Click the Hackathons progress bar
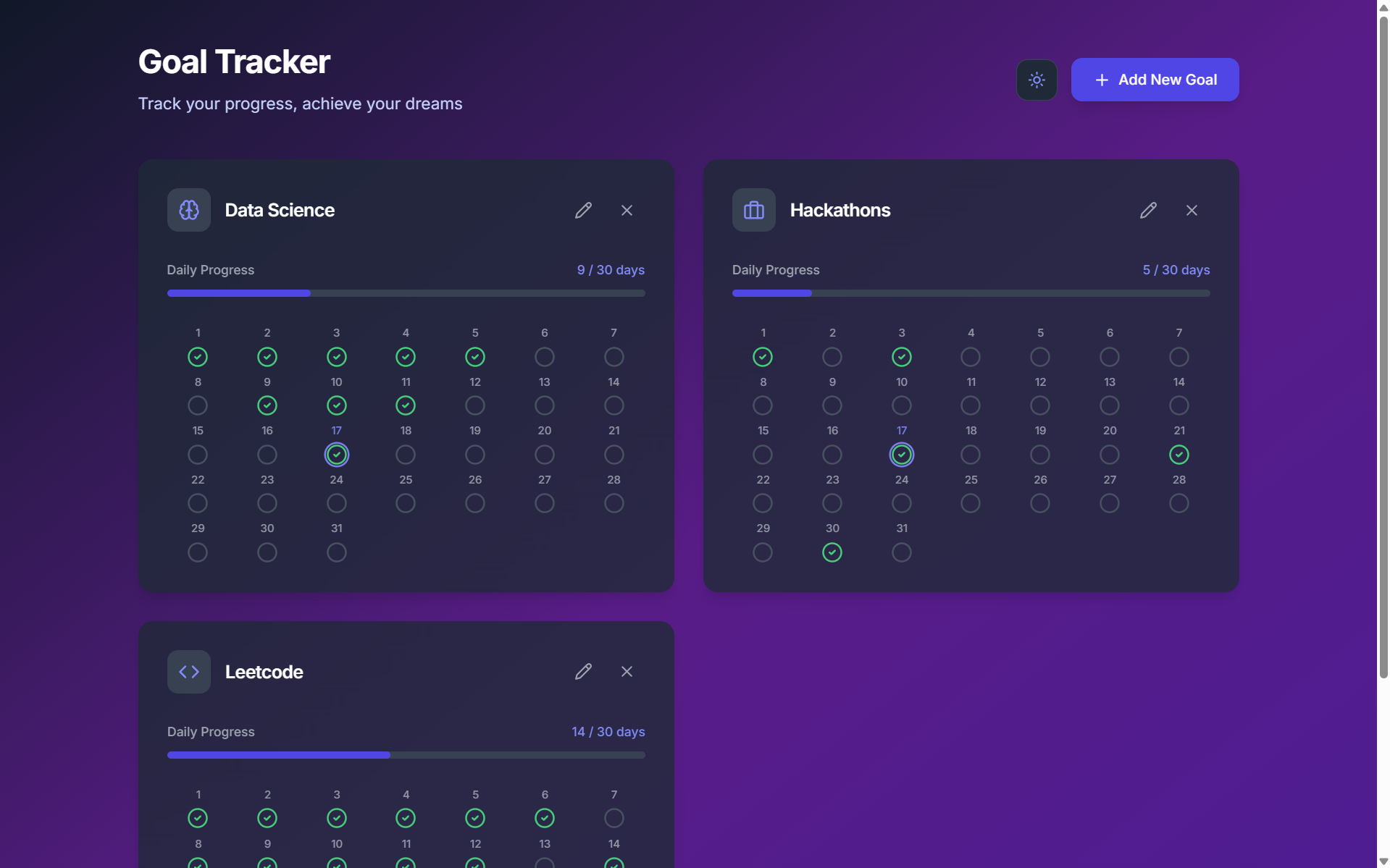The width and height of the screenshot is (1390, 868). [x=971, y=293]
